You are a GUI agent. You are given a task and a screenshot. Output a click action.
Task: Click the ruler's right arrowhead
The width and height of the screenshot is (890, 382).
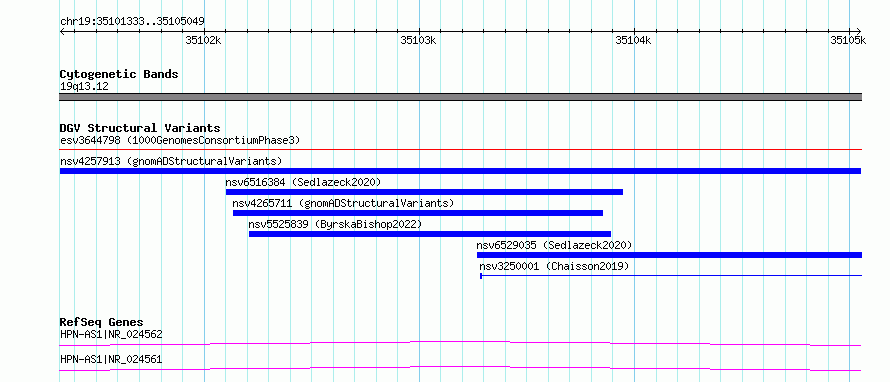click(859, 31)
